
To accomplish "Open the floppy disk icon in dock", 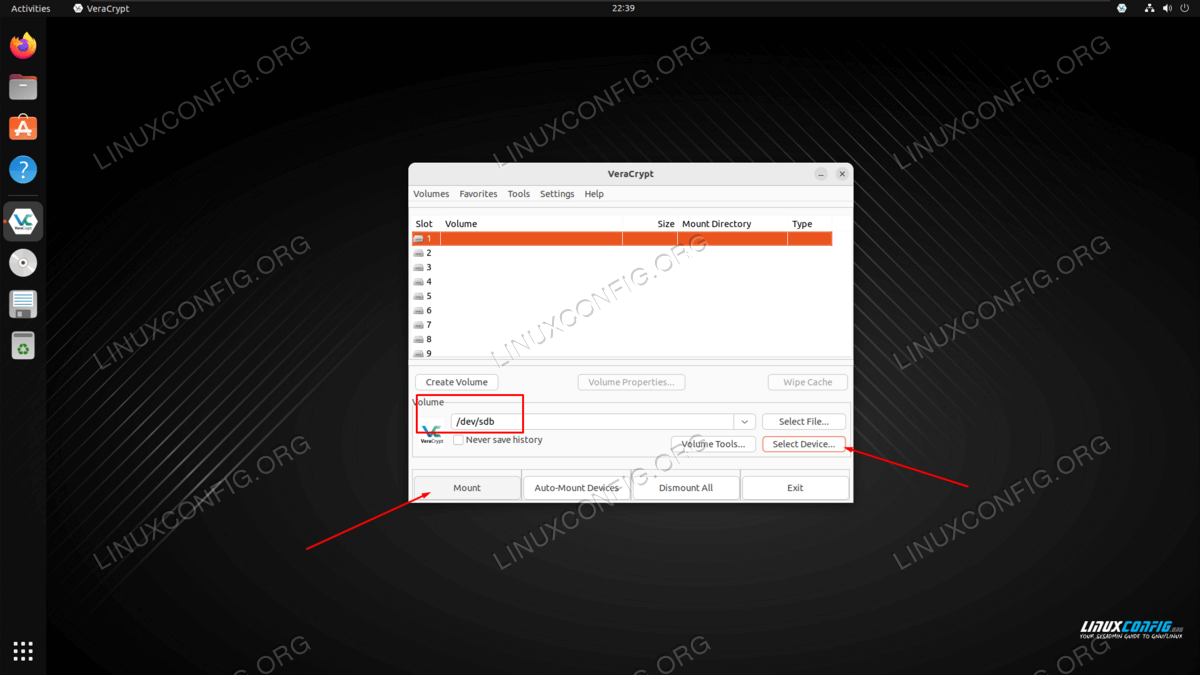I will 23,304.
